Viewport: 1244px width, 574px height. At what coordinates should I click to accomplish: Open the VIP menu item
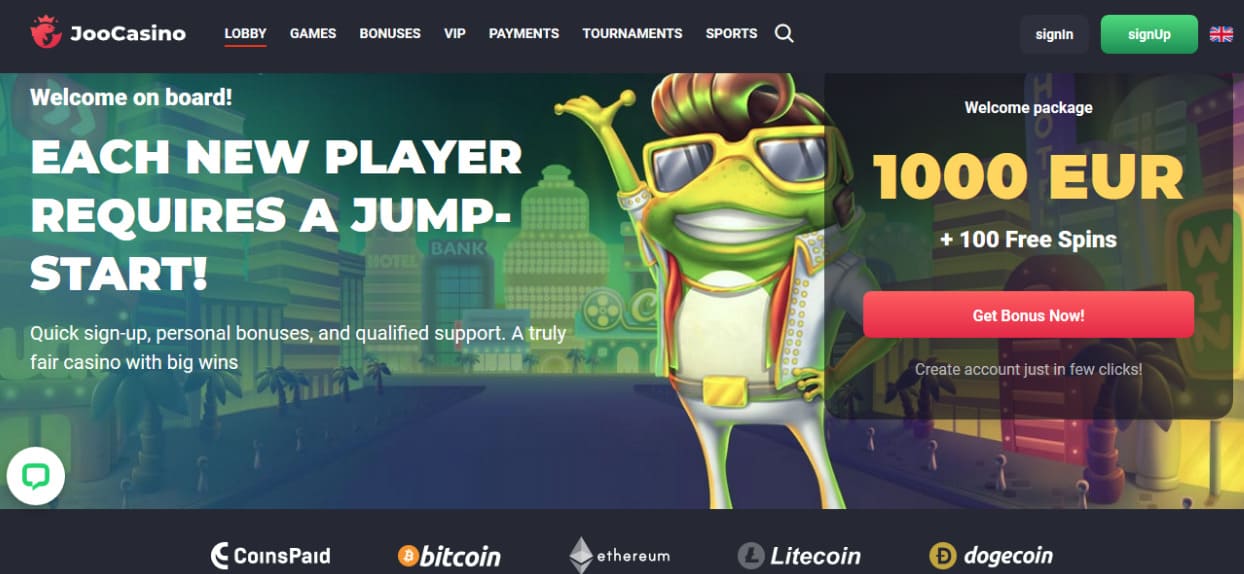pyautogui.click(x=455, y=33)
